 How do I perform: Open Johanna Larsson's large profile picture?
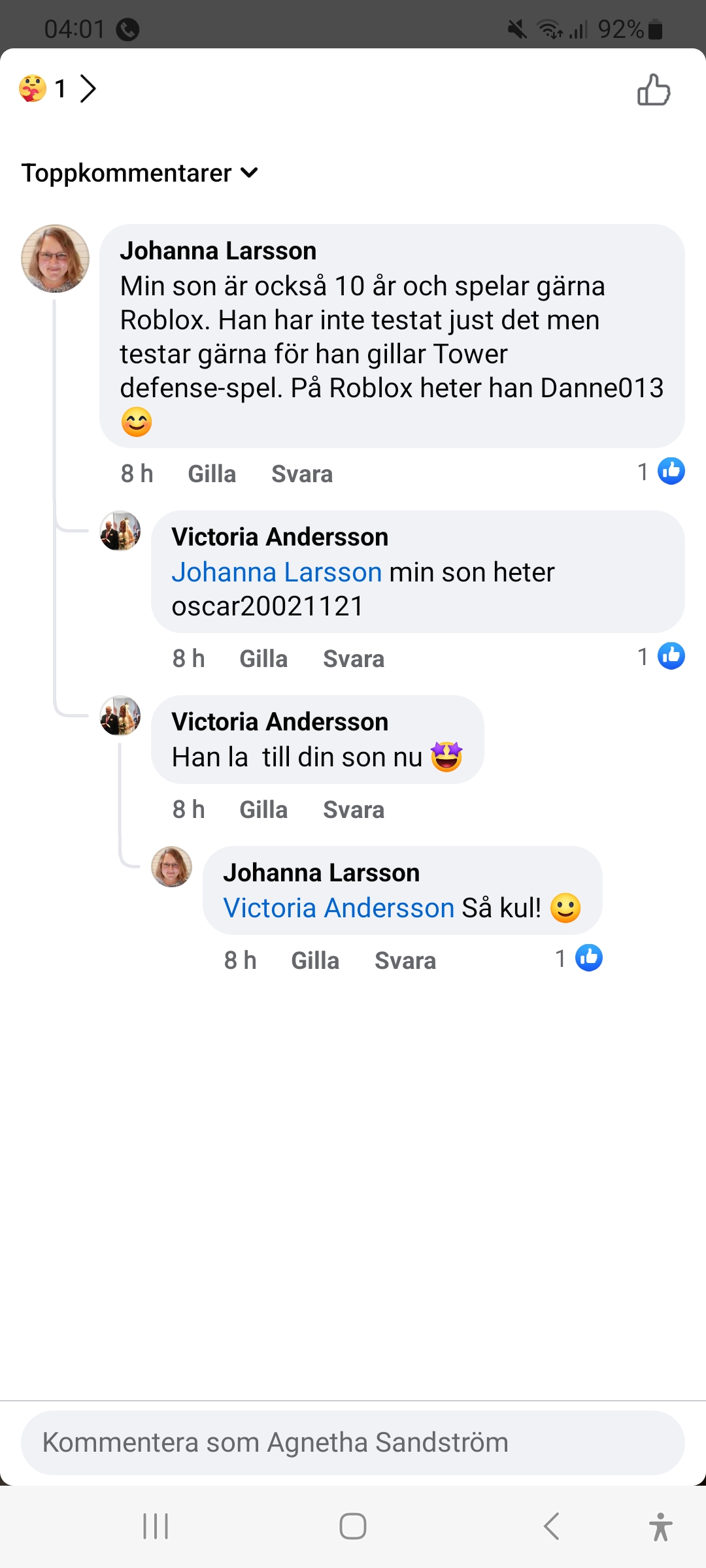pos(56,259)
